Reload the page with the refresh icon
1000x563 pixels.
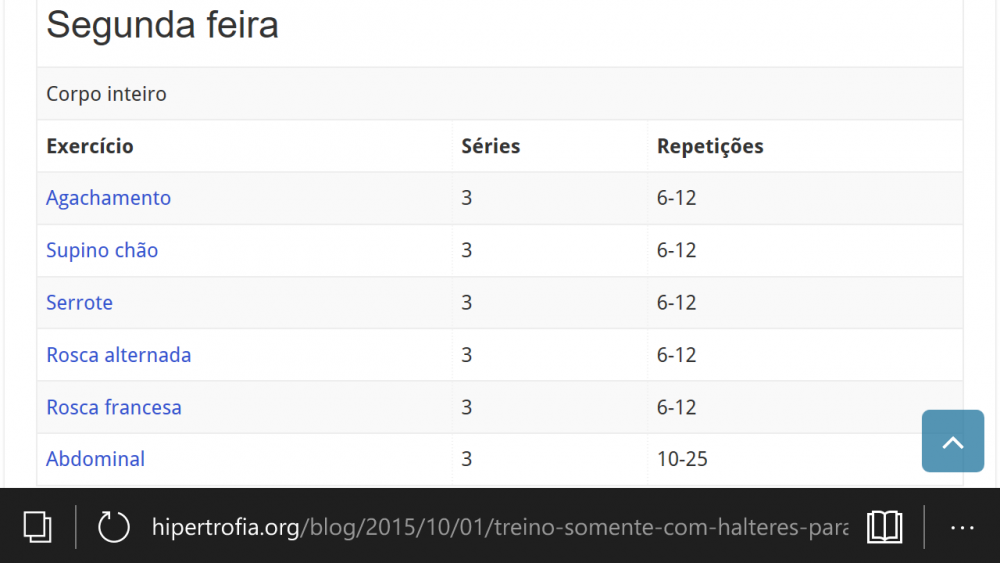tap(114, 527)
